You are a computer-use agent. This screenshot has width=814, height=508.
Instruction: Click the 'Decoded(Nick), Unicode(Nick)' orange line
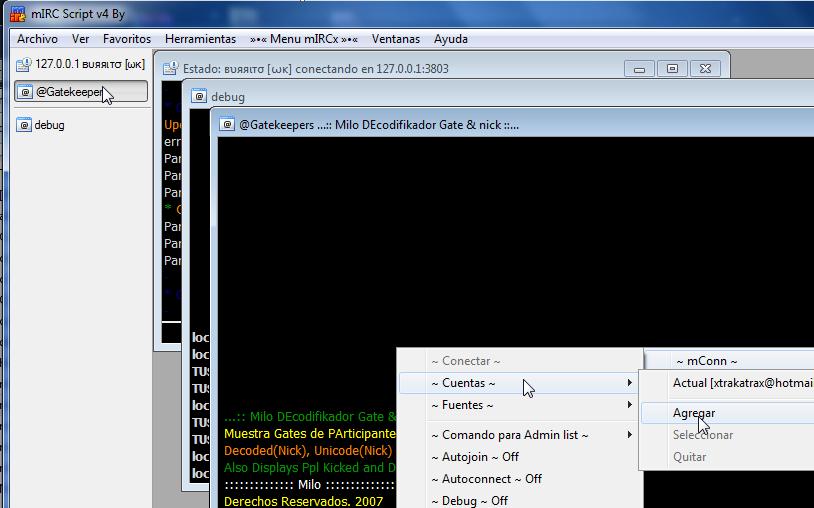pos(308,450)
